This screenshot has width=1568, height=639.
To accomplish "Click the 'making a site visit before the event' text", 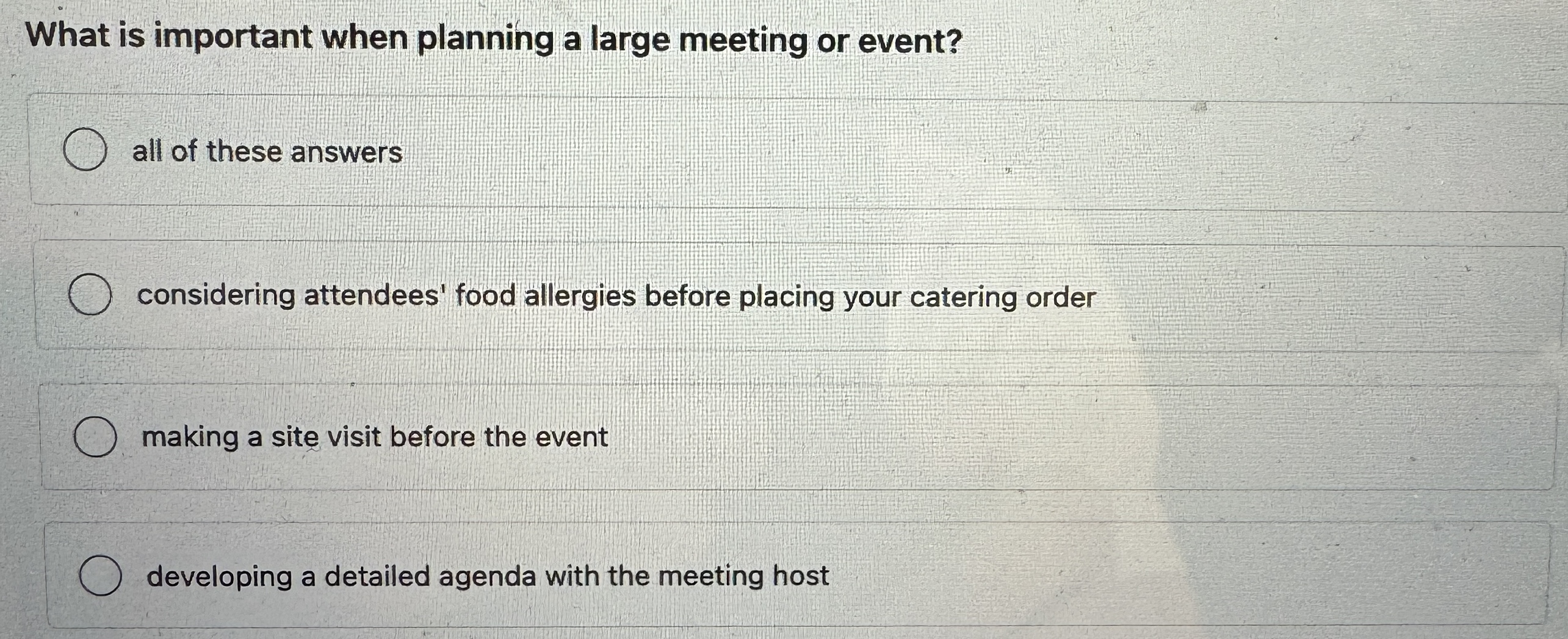I will coord(375,436).
